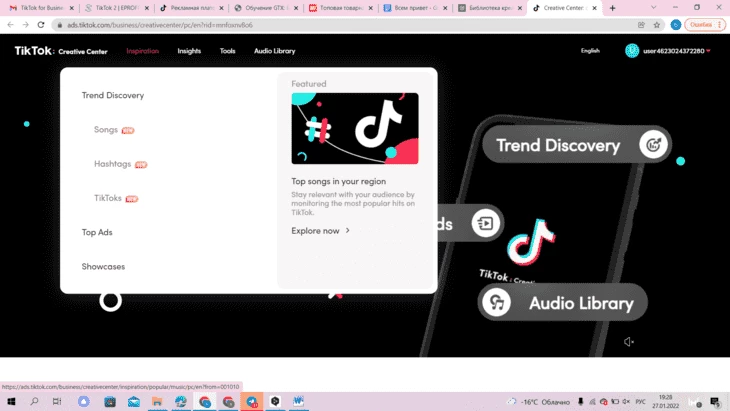Change language from English

[590, 51]
